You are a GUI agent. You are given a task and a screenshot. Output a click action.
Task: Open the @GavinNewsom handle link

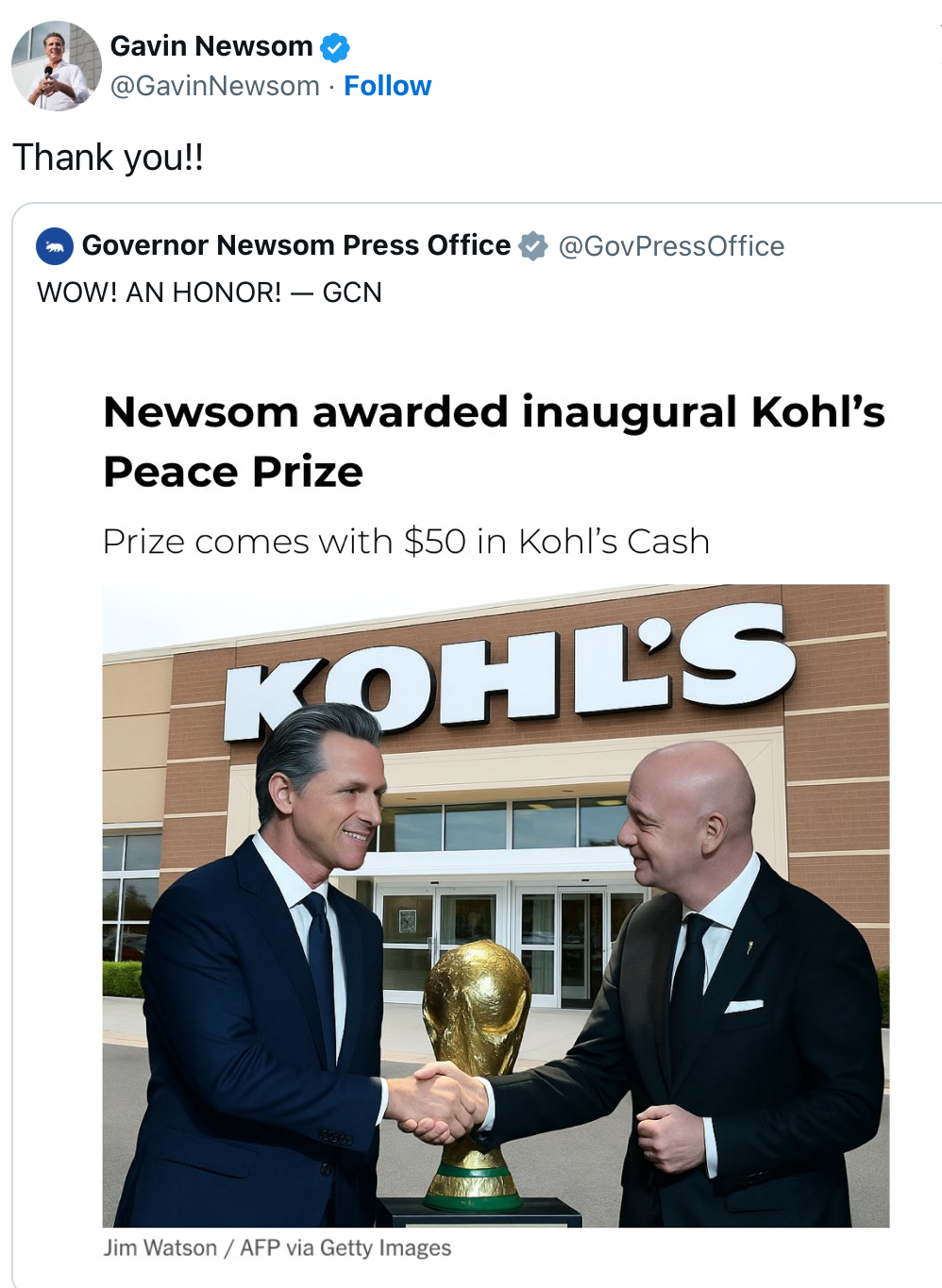[x=215, y=86]
